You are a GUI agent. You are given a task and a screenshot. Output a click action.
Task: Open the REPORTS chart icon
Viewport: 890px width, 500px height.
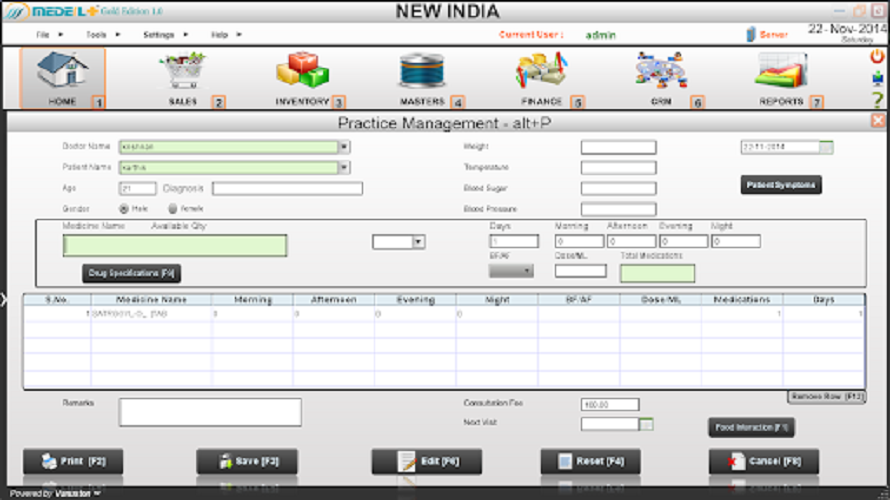(781, 70)
